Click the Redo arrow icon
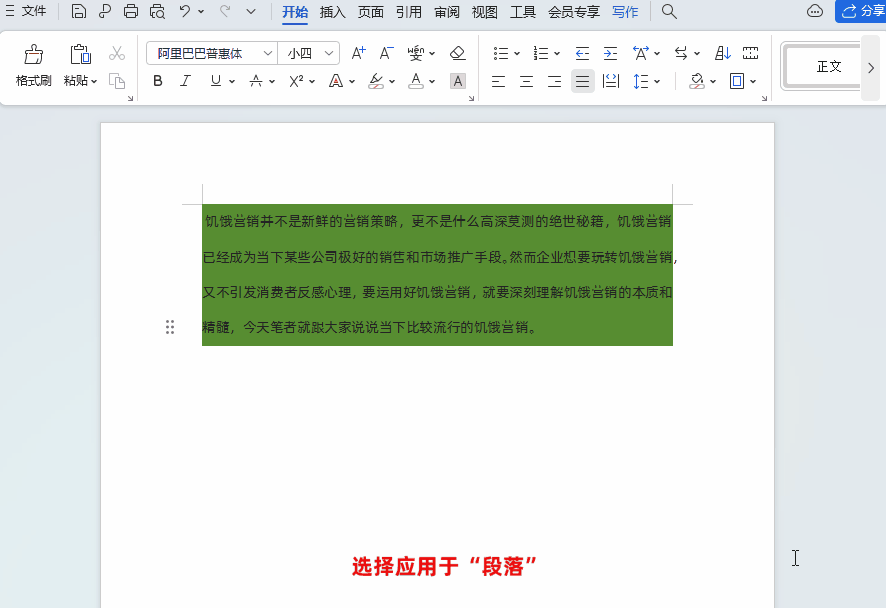This screenshot has height=608, width=886. pos(225,11)
